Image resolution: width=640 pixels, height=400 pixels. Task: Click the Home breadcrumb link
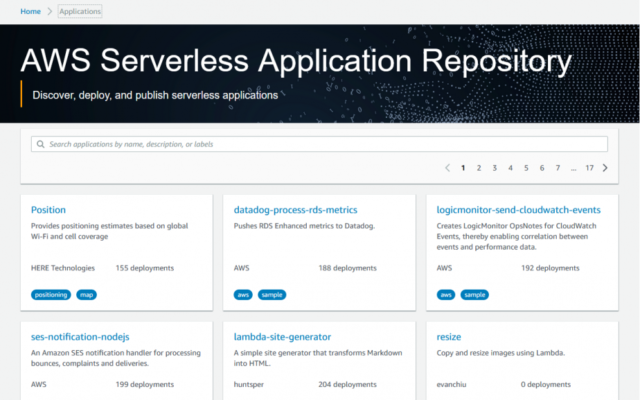click(31, 11)
